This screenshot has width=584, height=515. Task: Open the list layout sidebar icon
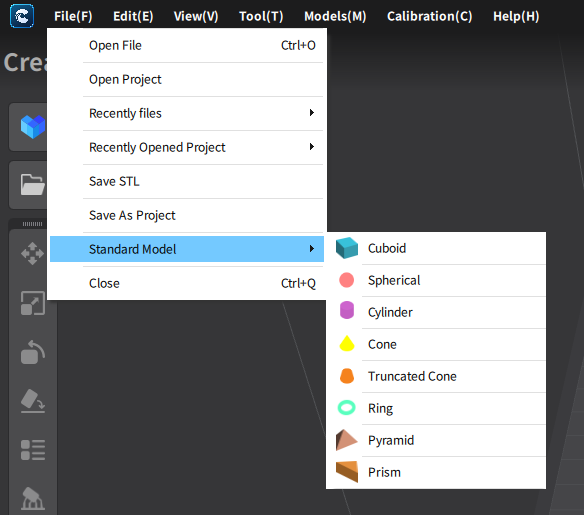click(33, 450)
